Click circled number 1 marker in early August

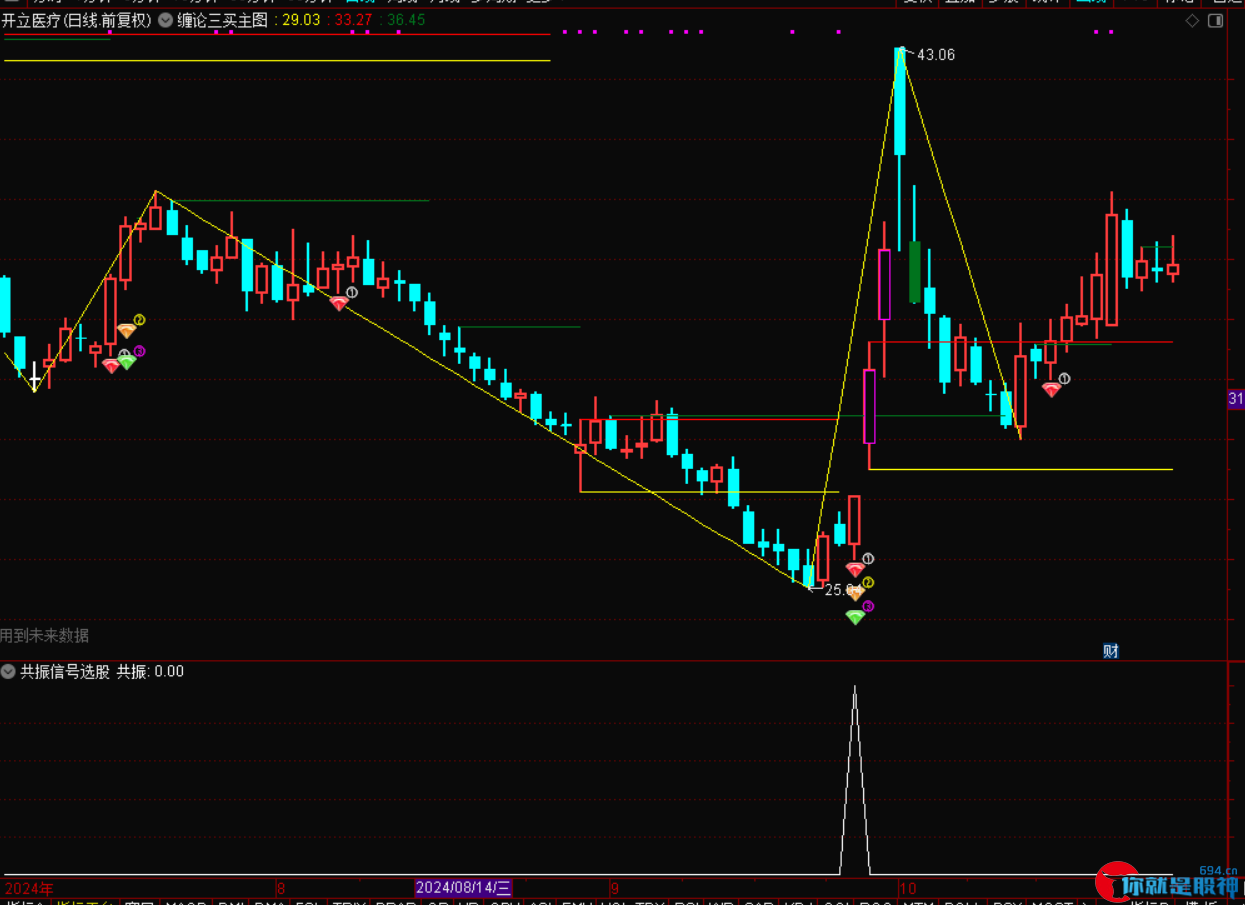point(352,292)
